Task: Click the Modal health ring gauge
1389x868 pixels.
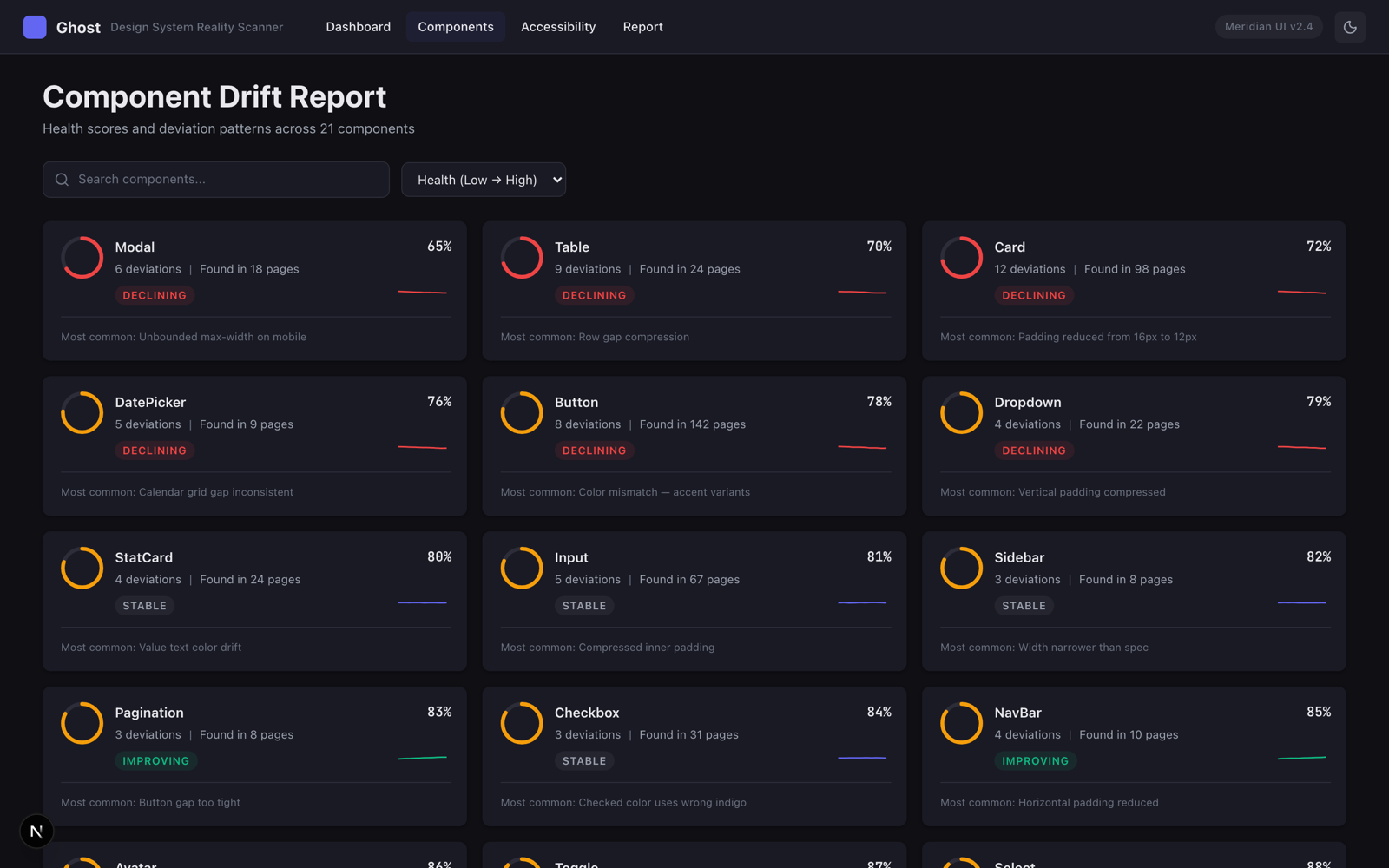Action: click(x=81, y=257)
